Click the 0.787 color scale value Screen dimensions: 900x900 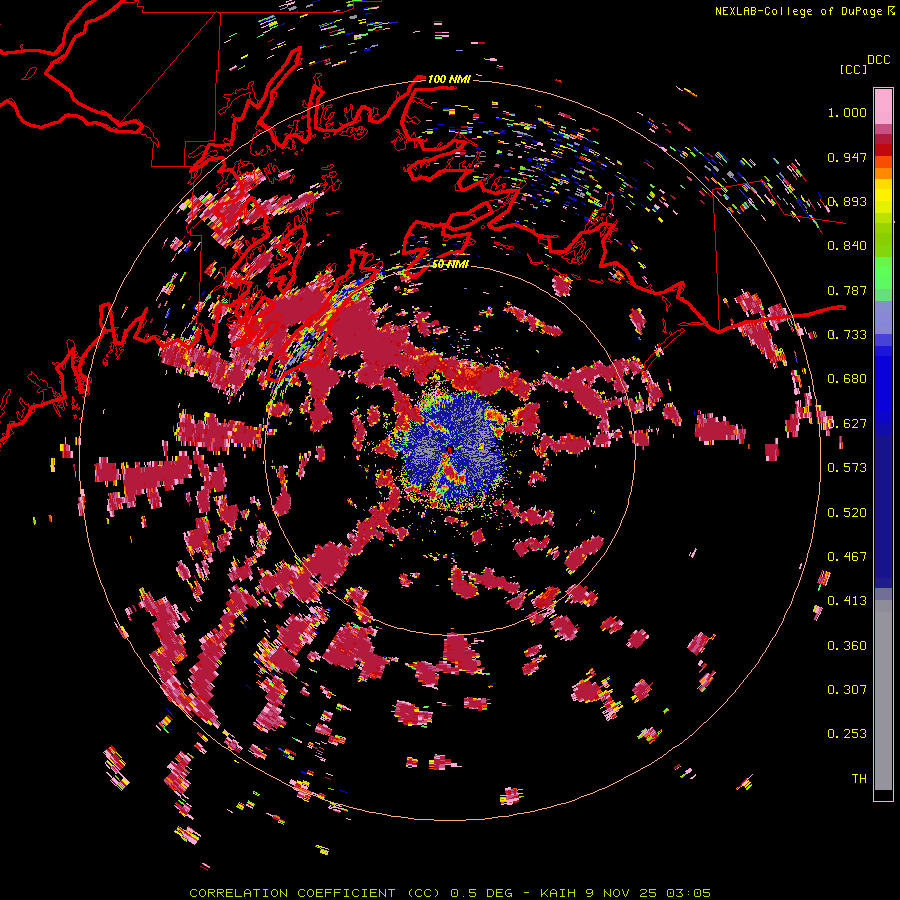tap(847, 290)
